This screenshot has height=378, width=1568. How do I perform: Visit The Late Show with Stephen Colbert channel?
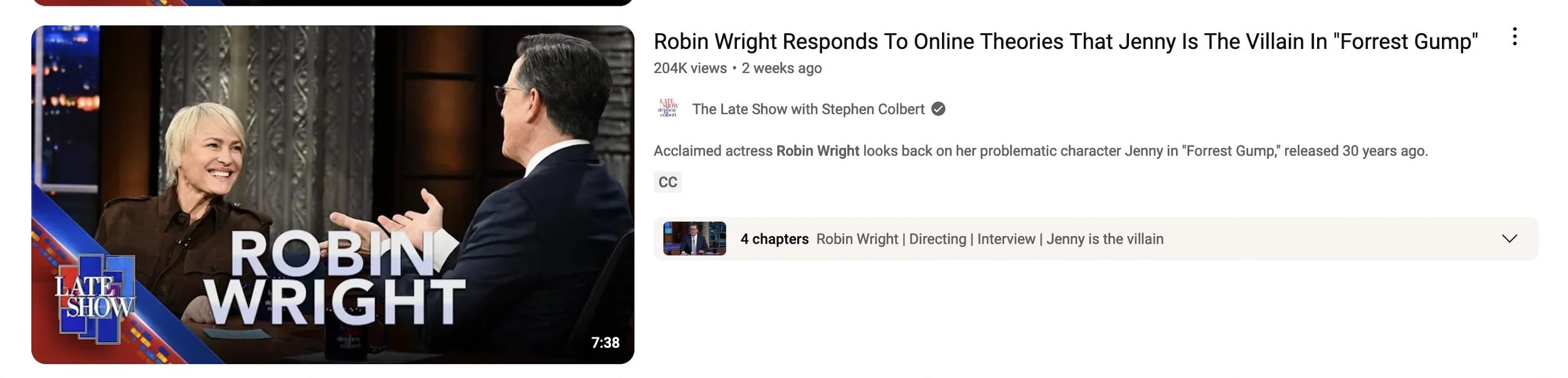click(x=808, y=109)
